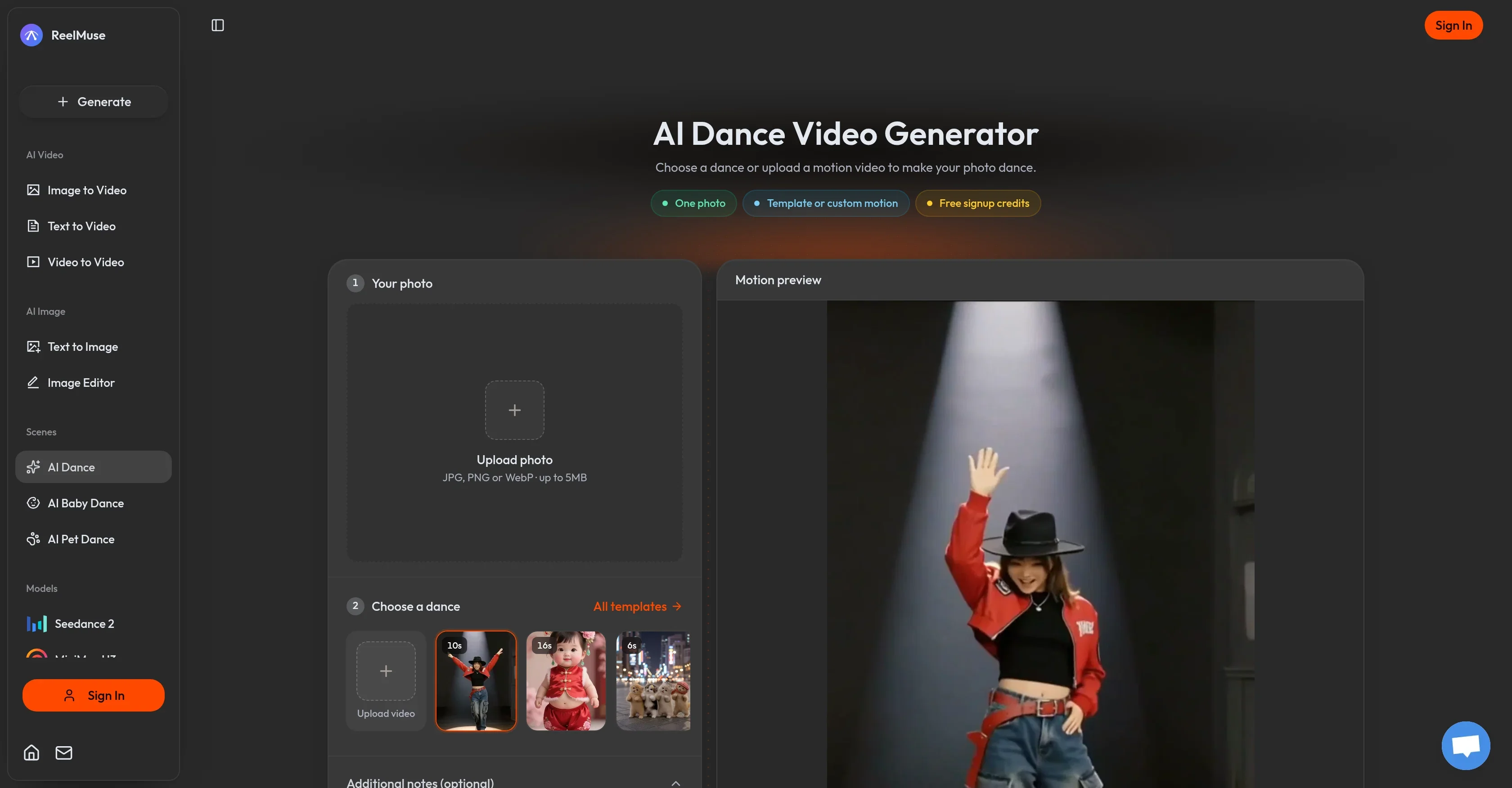Image resolution: width=1512 pixels, height=788 pixels.
Task: Click the Motion preview video
Action: [1041, 545]
